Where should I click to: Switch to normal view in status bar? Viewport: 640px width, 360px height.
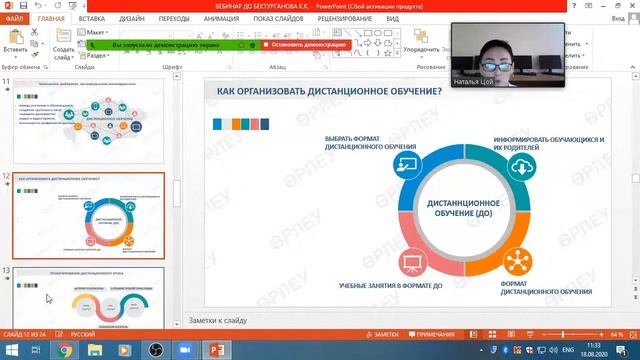pyautogui.click(x=473, y=334)
